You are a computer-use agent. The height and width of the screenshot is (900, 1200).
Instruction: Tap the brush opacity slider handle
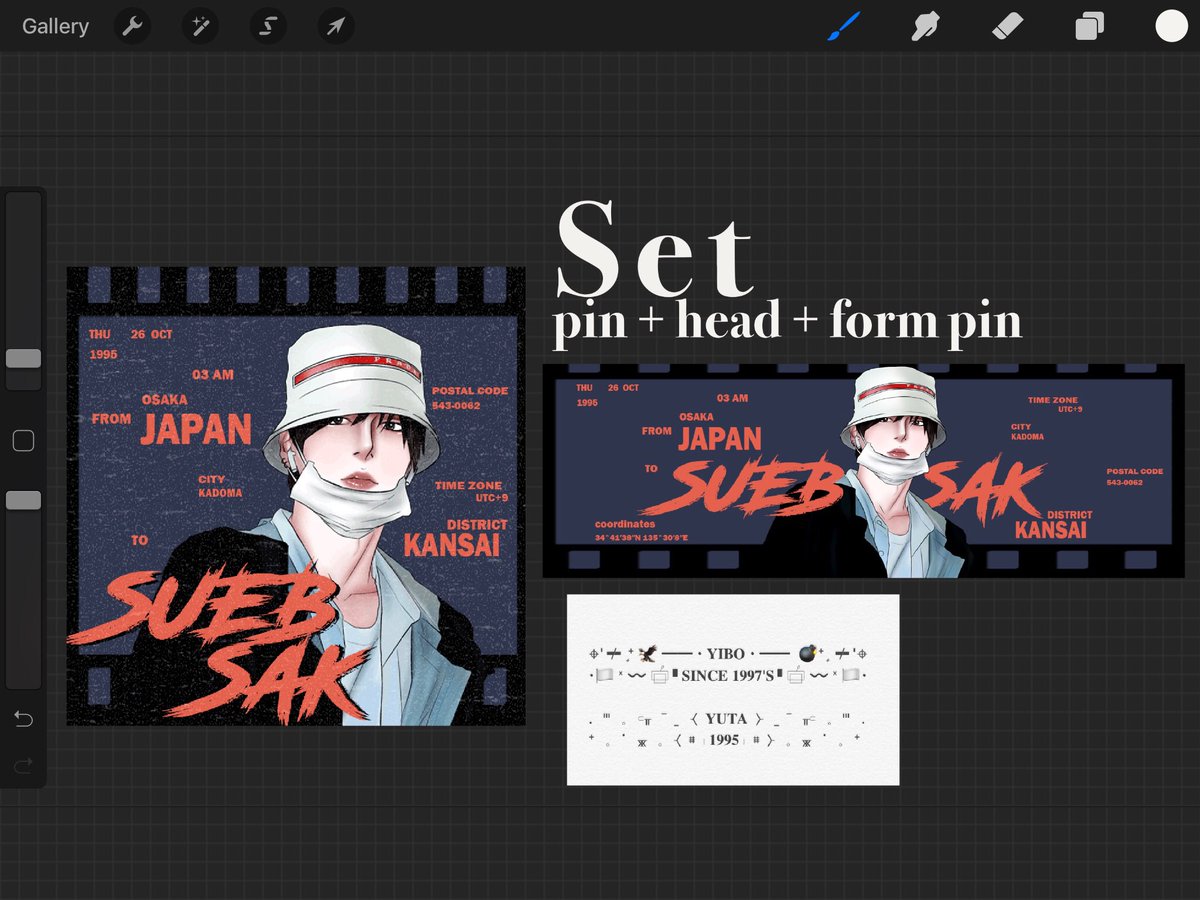click(x=23, y=500)
